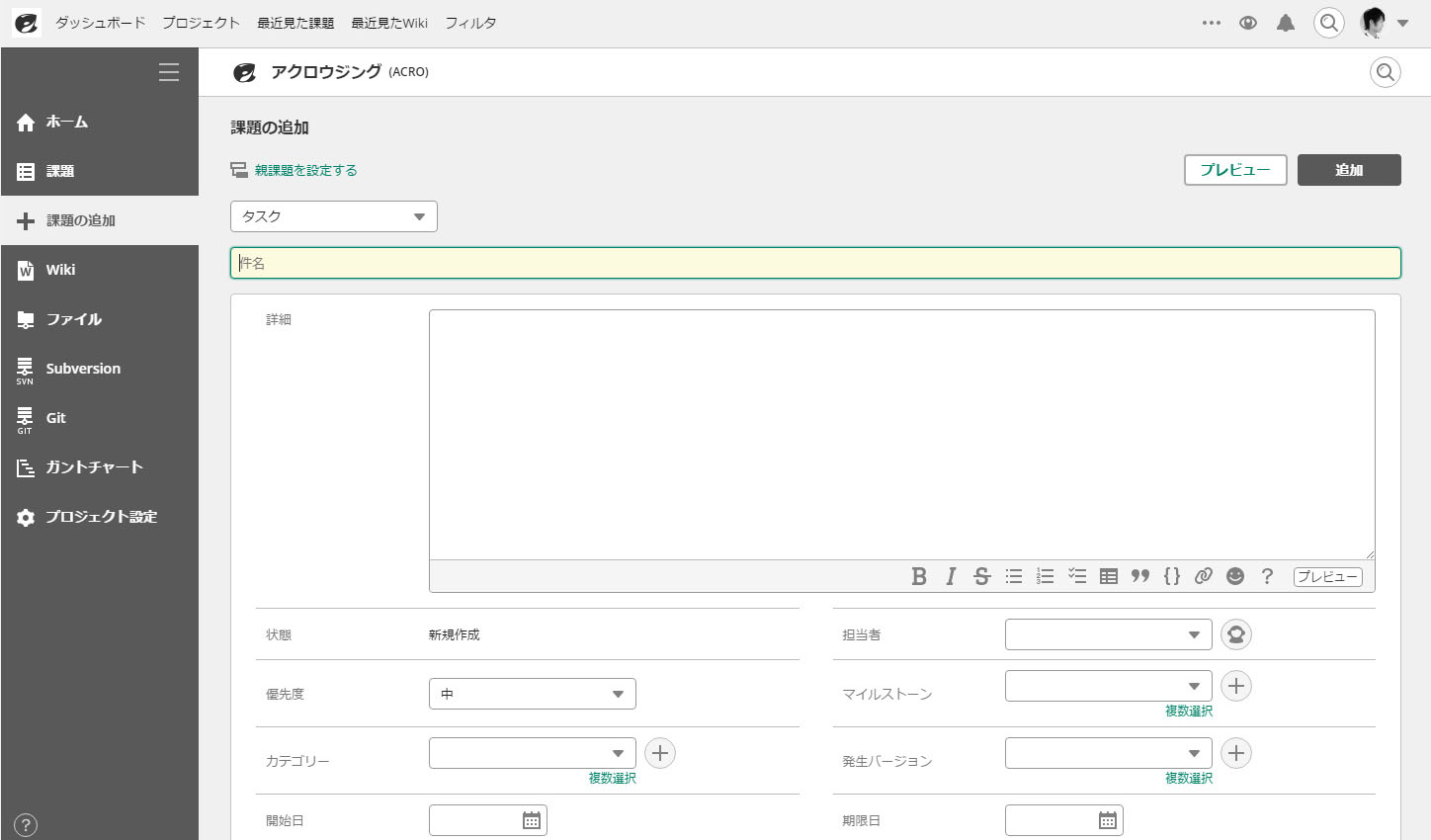Open the issue type dropdown showing タスク

[x=334, y=216]
